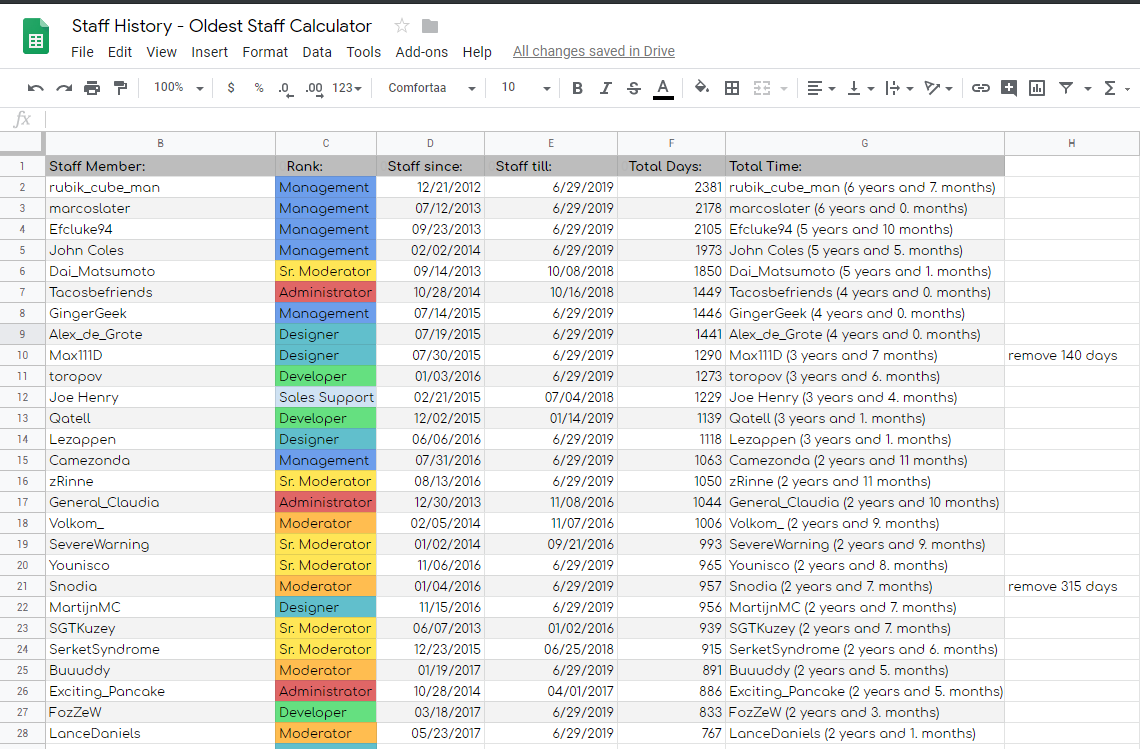Star this spreadsheet document
The width and height of the screenshot is (1140, 749).
point(401,26)
